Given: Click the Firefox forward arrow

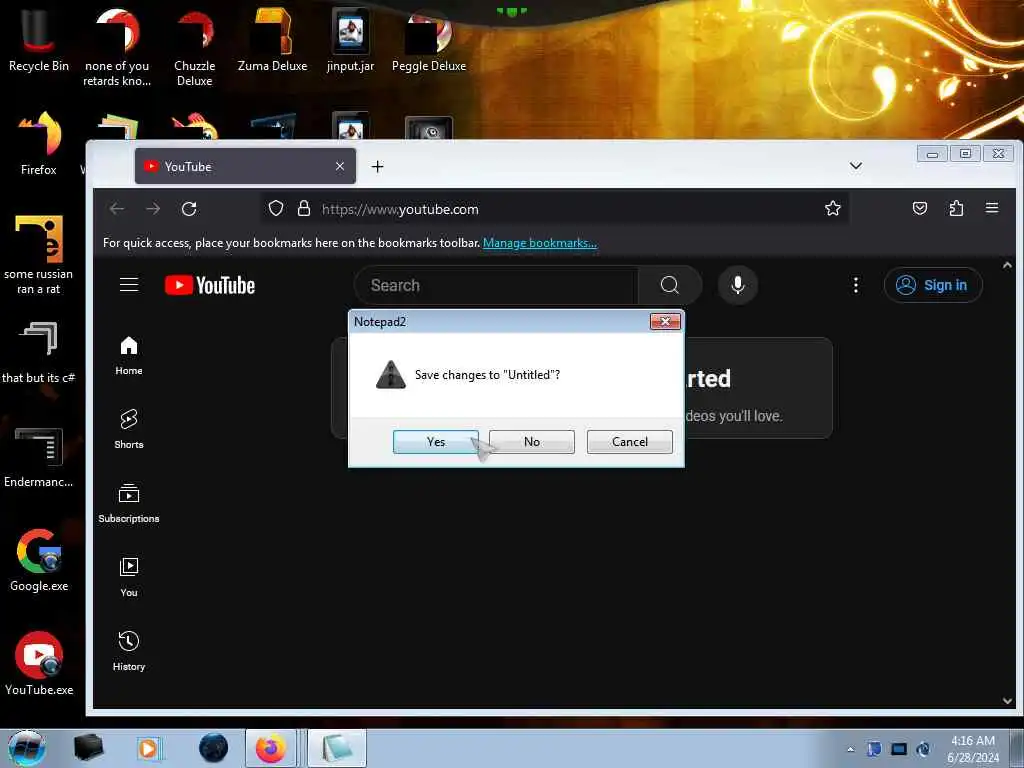Looking at the screenshot, I should click(153, 209).
